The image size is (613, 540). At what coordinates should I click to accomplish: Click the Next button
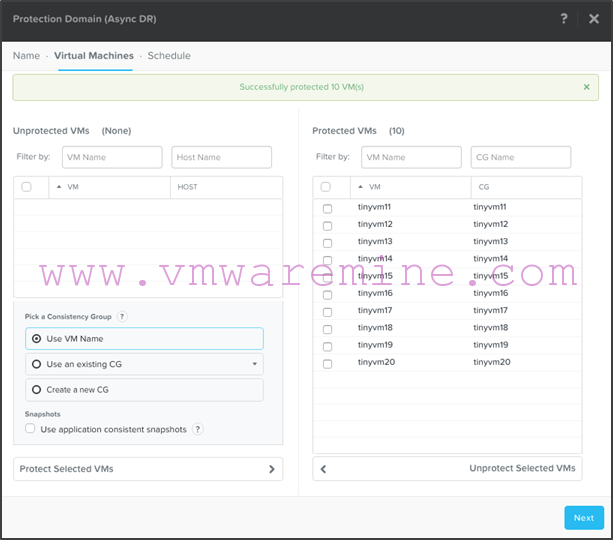point(584,518)
